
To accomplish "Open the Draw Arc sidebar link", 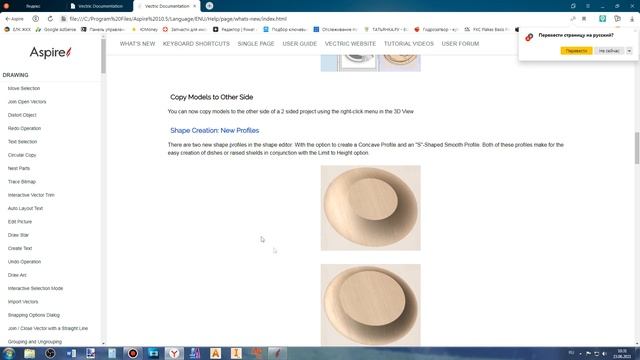I will 17,275.
